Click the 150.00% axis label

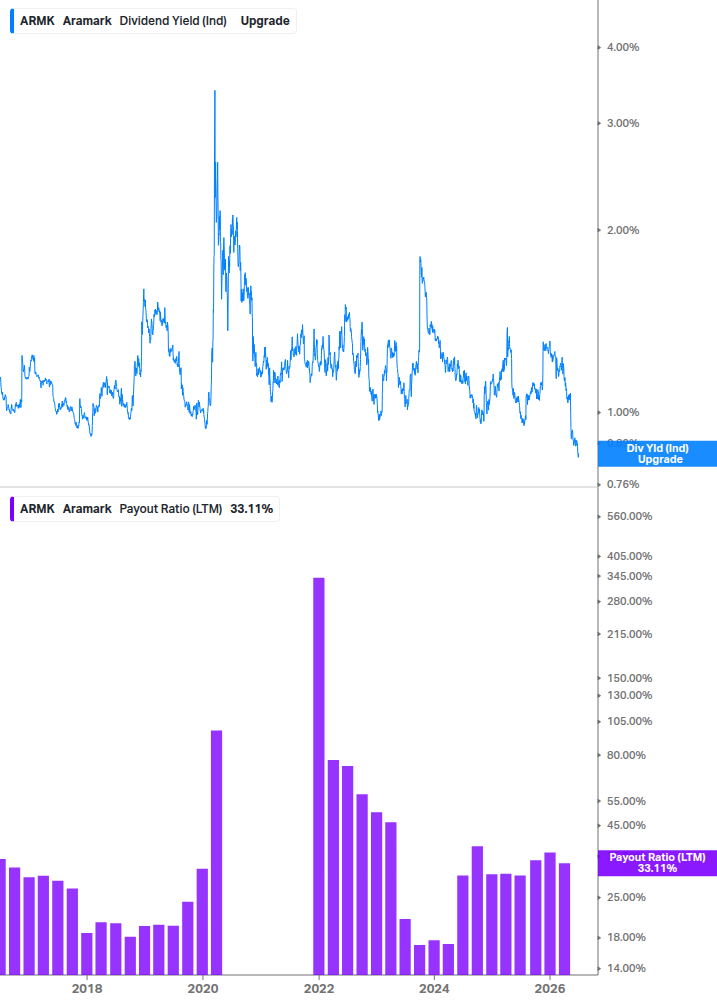[629, 678]
